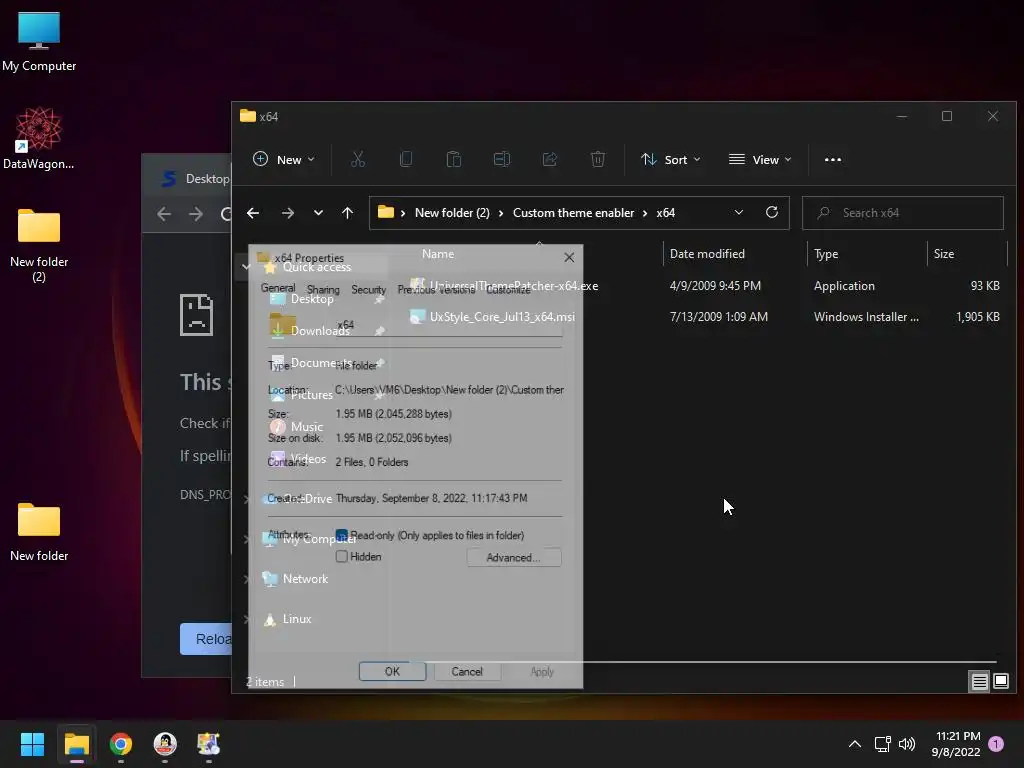Open the Sort dropdown menu
The width and height of the screenshot is (1024, 768).
click(671, 159)
